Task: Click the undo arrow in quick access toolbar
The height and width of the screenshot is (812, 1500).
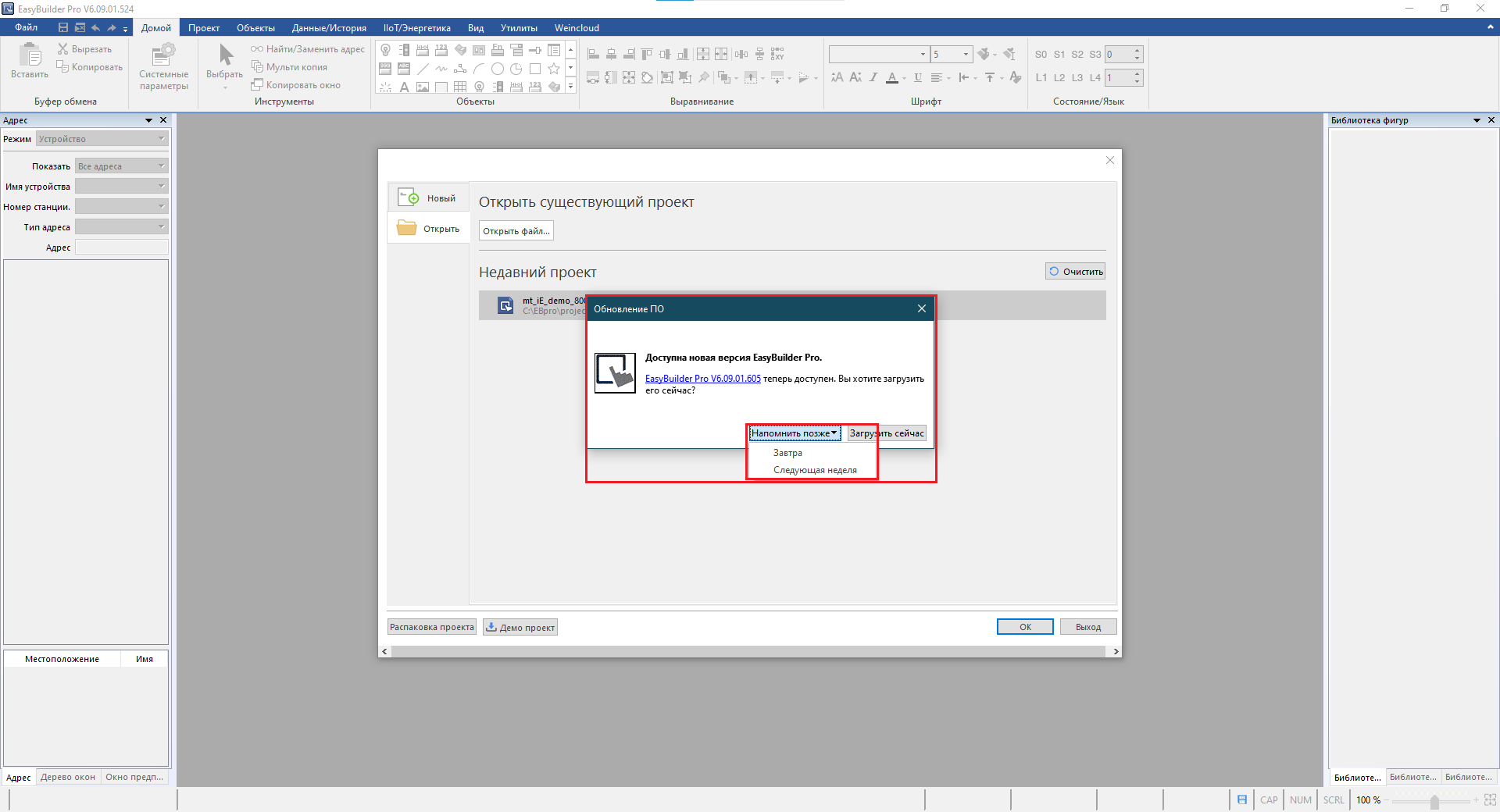Action: 95,27
